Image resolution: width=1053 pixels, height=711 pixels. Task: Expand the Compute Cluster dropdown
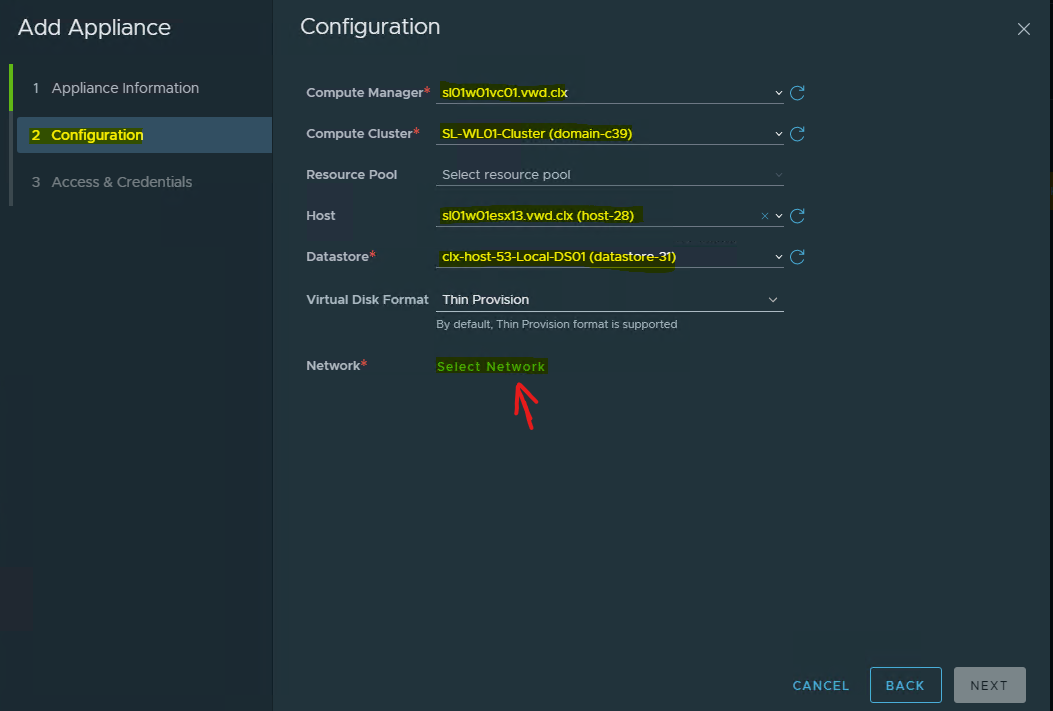(779, 134)
